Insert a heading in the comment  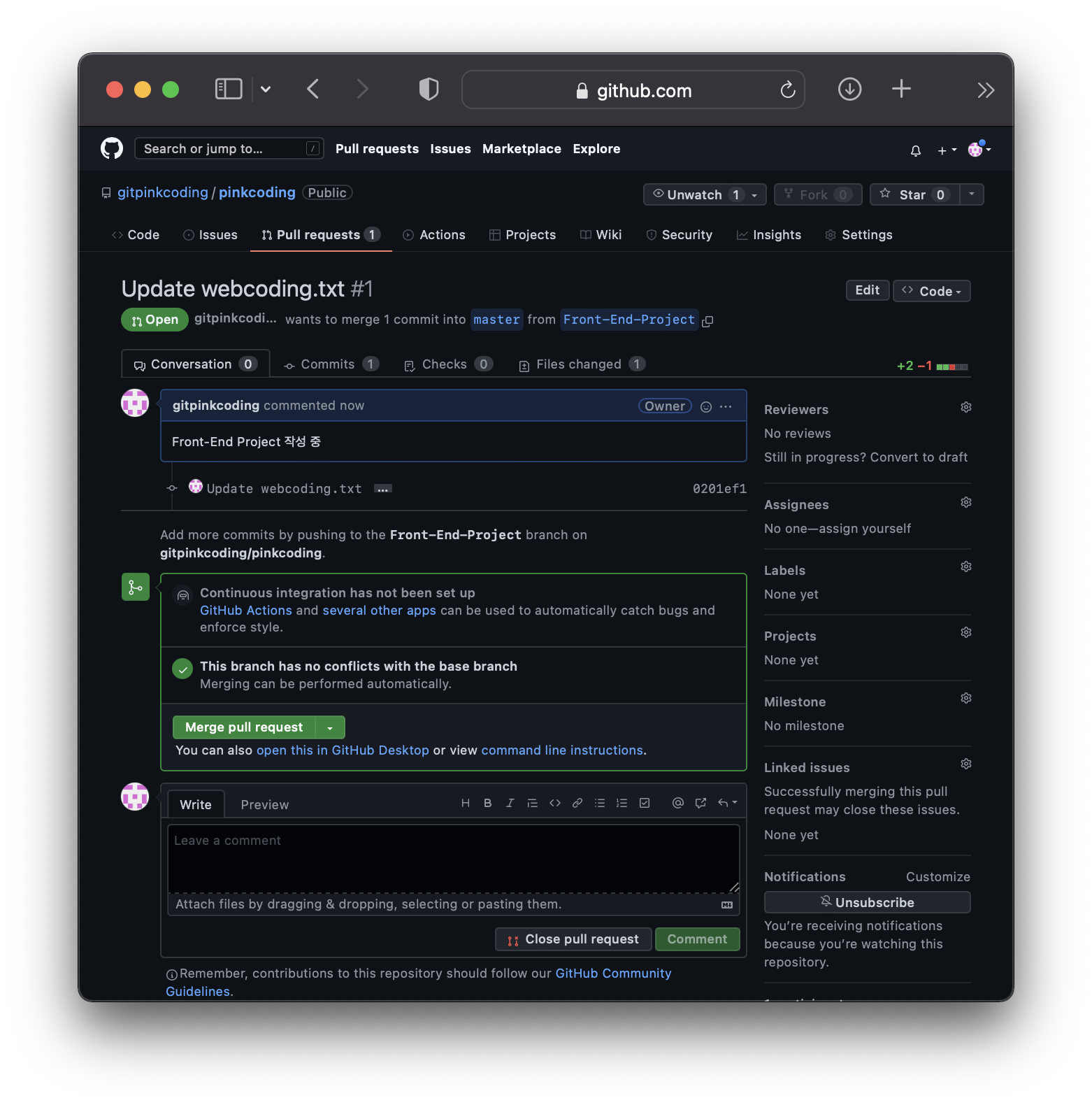[x=466, y=803]
